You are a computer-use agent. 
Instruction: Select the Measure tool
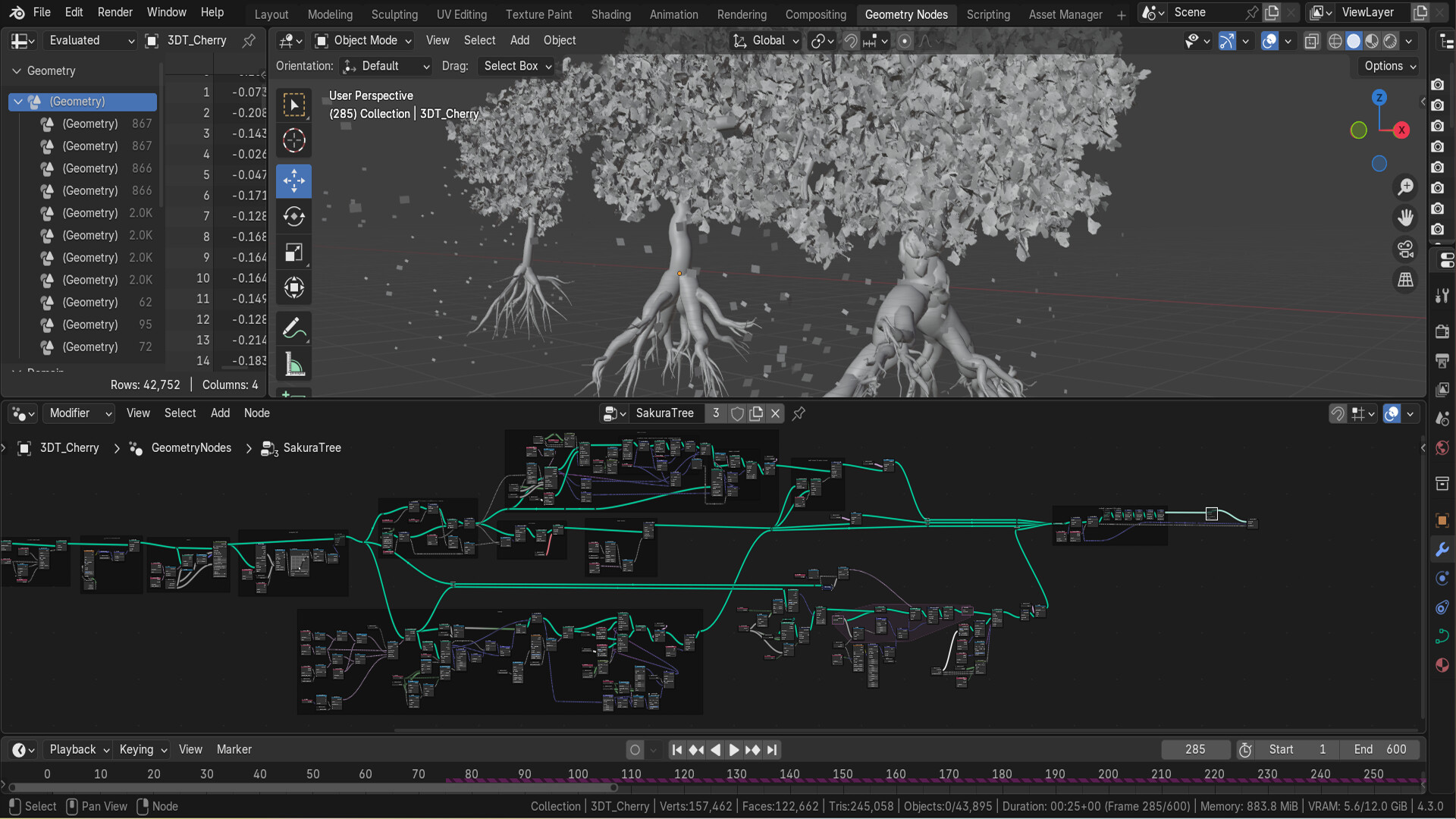pyautogui.click(x=293, y=364)
